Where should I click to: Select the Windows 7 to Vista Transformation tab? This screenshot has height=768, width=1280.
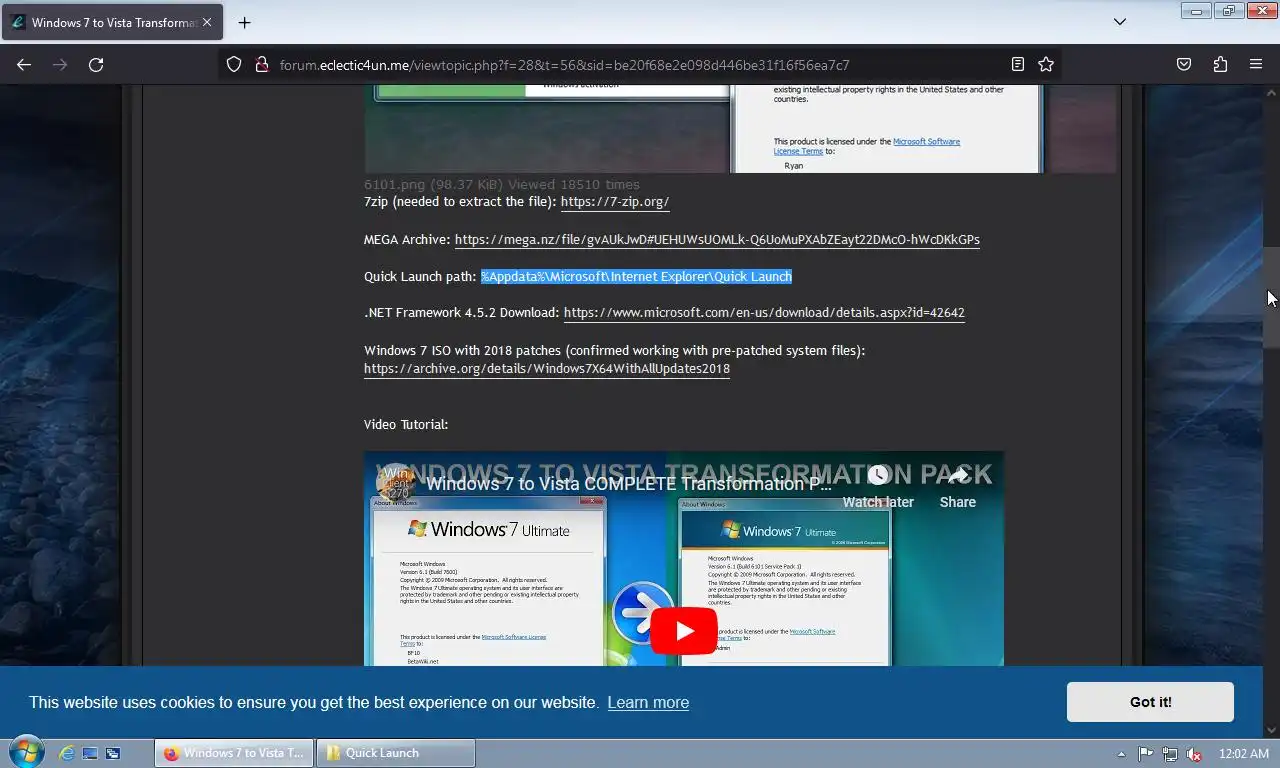click(x=112, y=22)
